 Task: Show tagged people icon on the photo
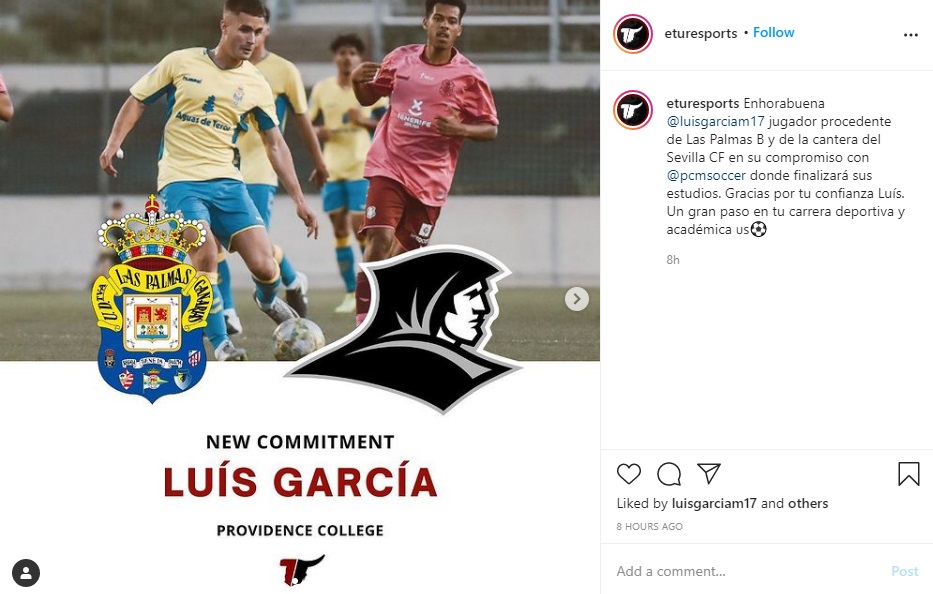pos(26,573)
